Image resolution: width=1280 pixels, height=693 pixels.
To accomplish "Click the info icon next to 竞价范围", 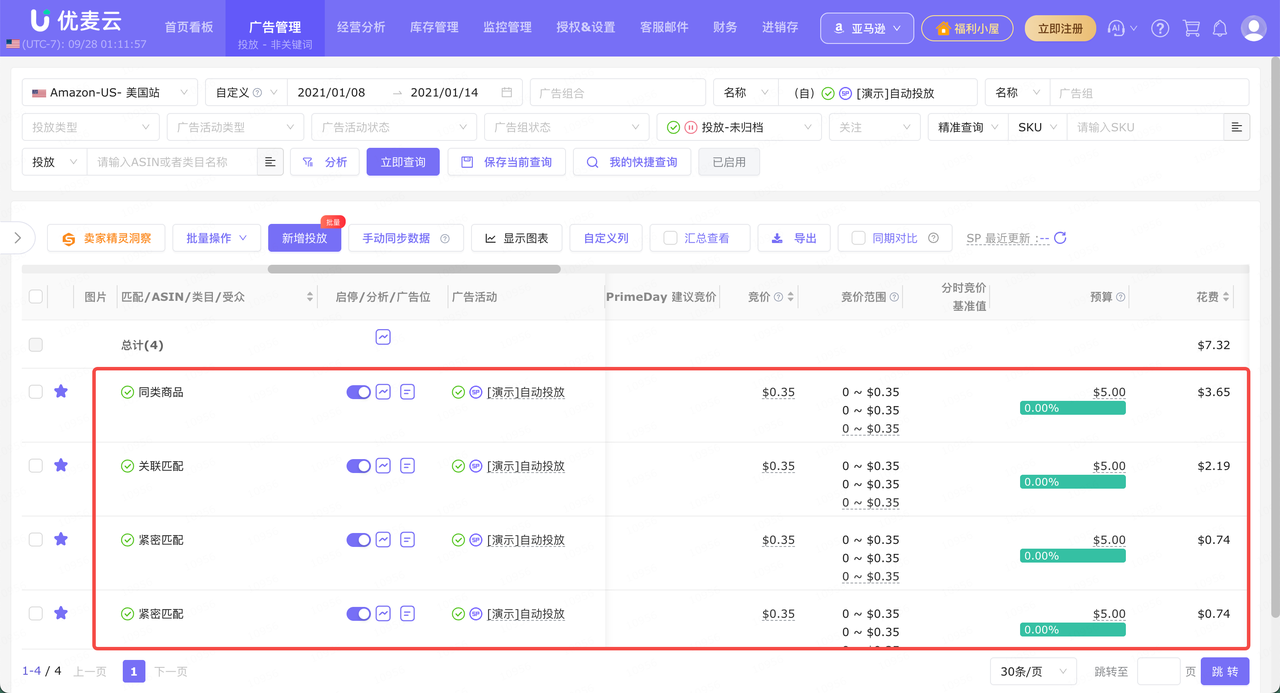I will pyautogui.click(x=894, y=297).
